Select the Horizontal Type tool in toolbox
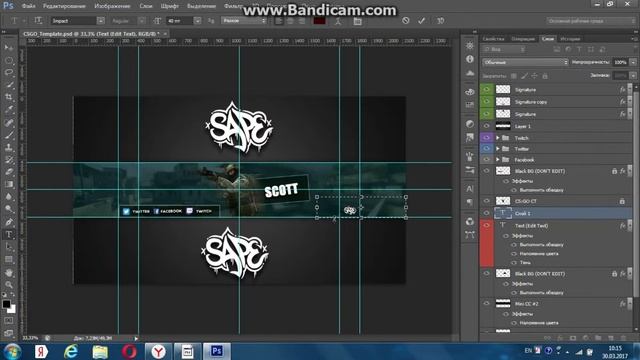The image size is (640, 360). [9, 235]
